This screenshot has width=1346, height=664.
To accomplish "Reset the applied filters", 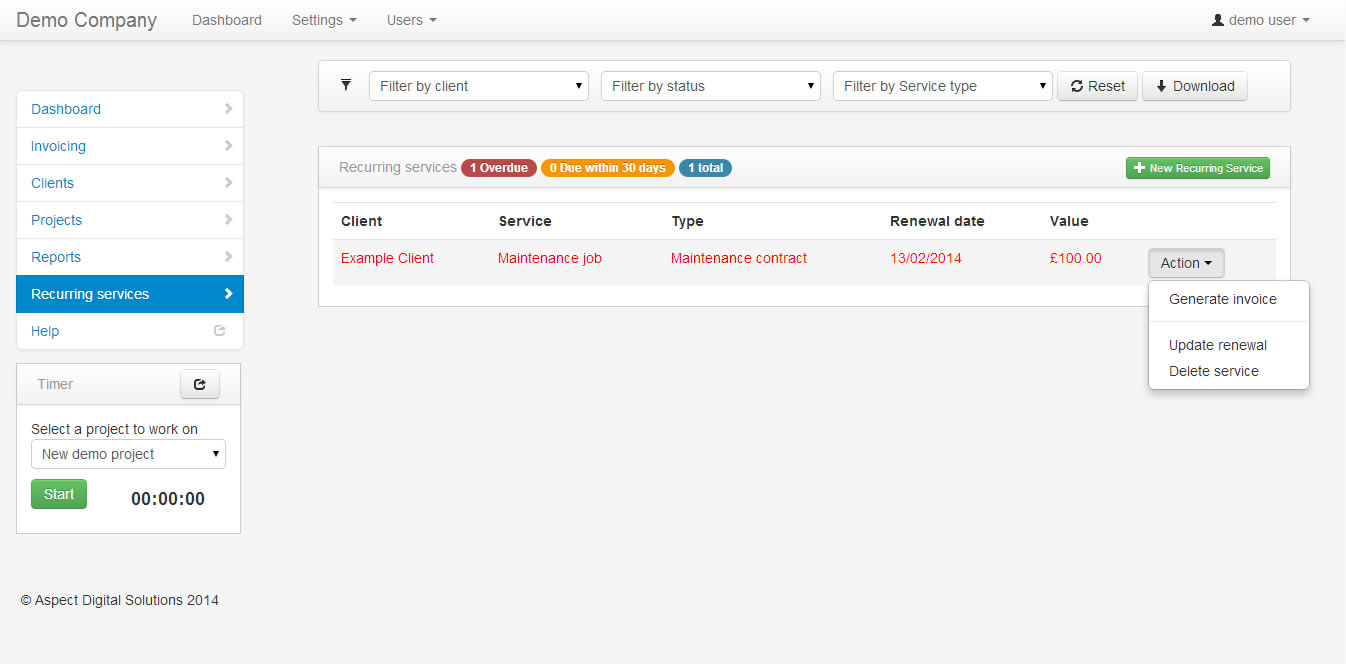I will (1097, 86).
